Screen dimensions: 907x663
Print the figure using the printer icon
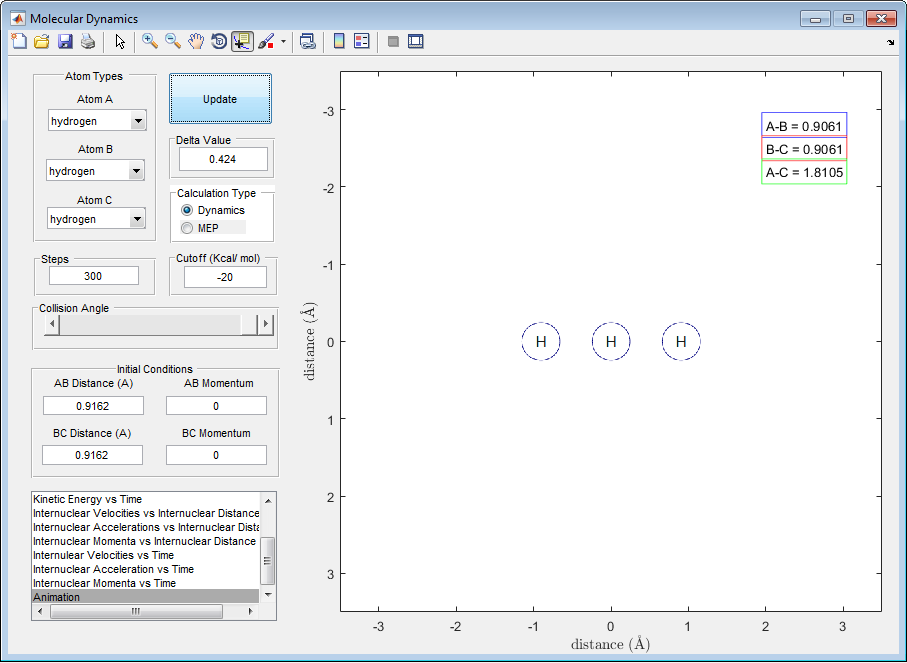pos(88,41)
